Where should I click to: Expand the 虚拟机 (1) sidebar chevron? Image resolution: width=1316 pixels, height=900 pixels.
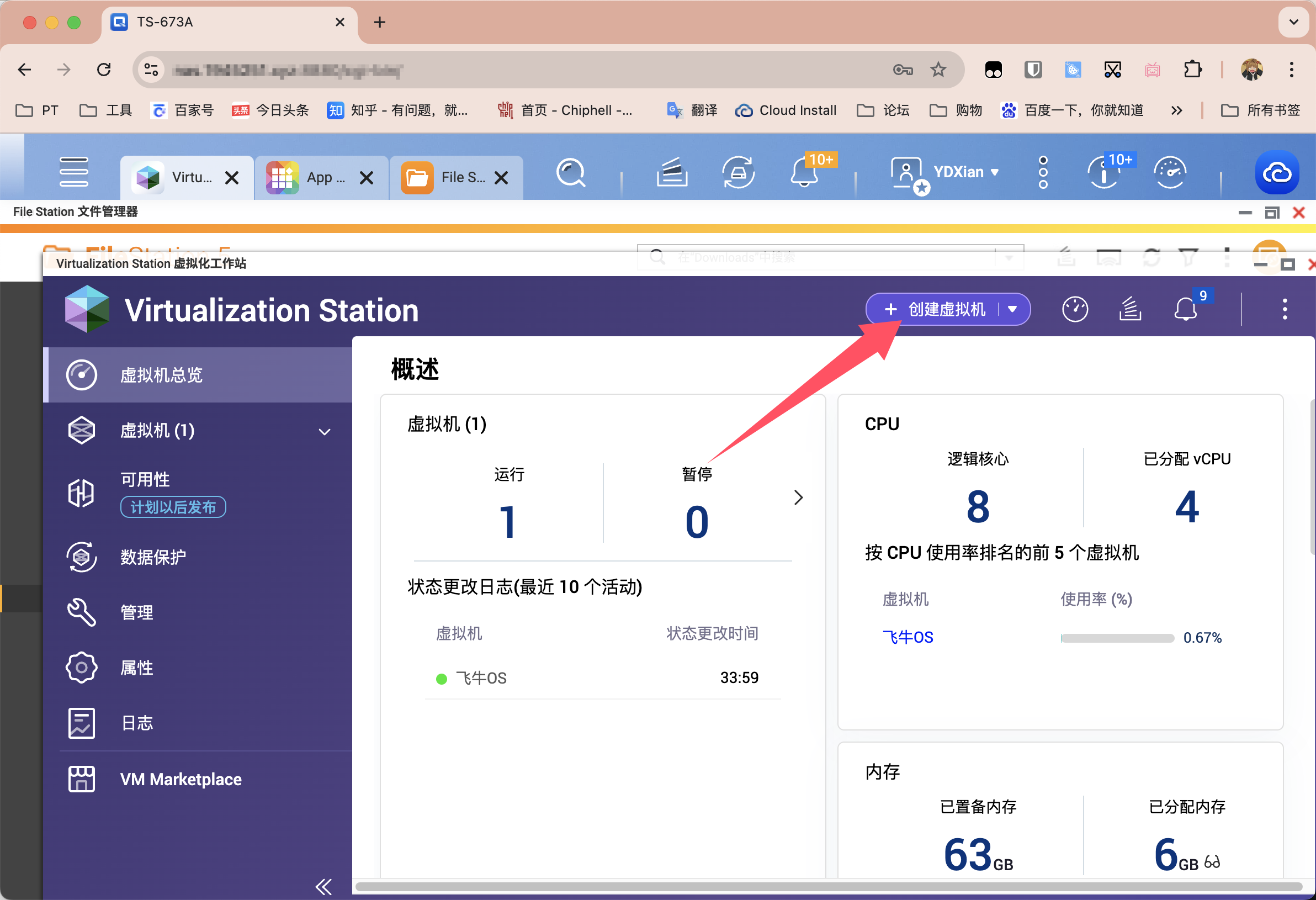[x=325, y=432]
